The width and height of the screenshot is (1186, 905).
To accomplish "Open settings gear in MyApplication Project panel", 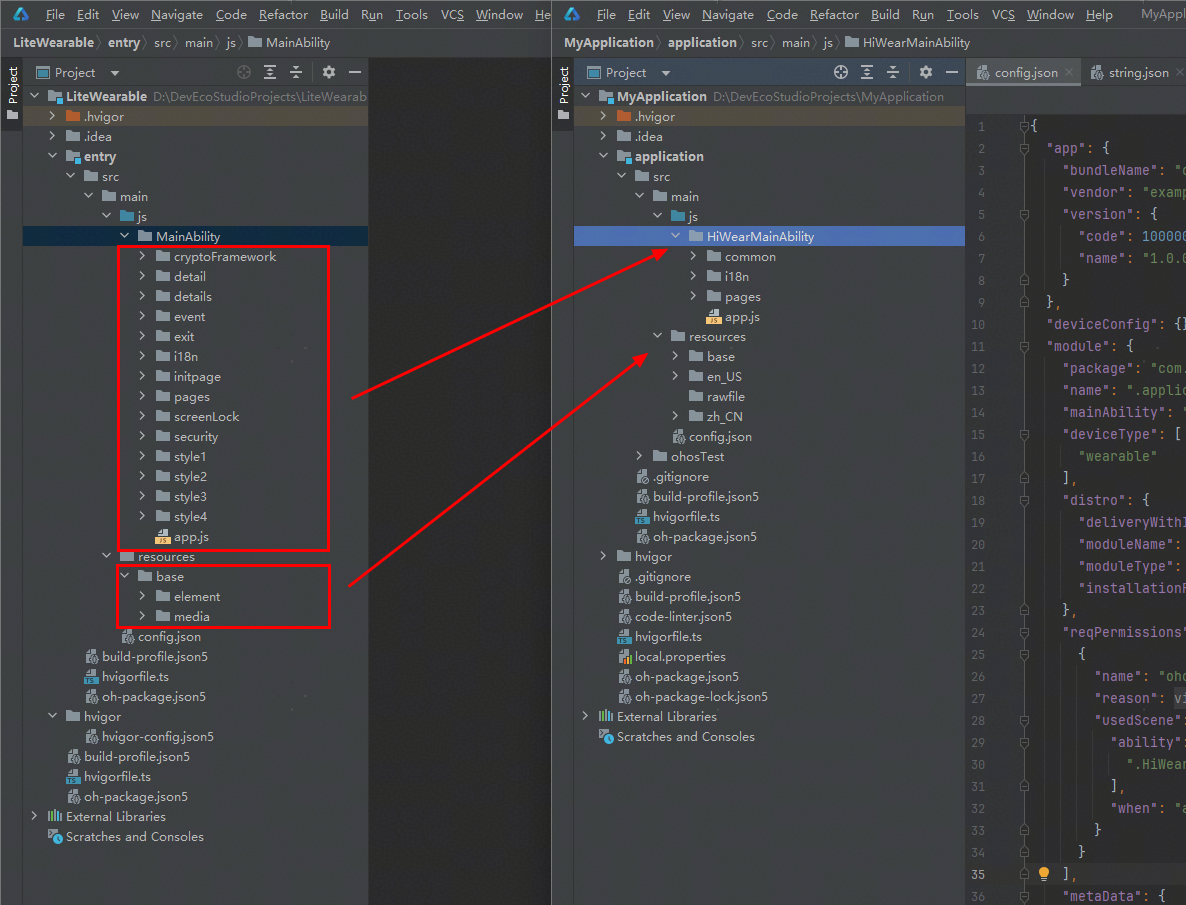I will (925, 73).
